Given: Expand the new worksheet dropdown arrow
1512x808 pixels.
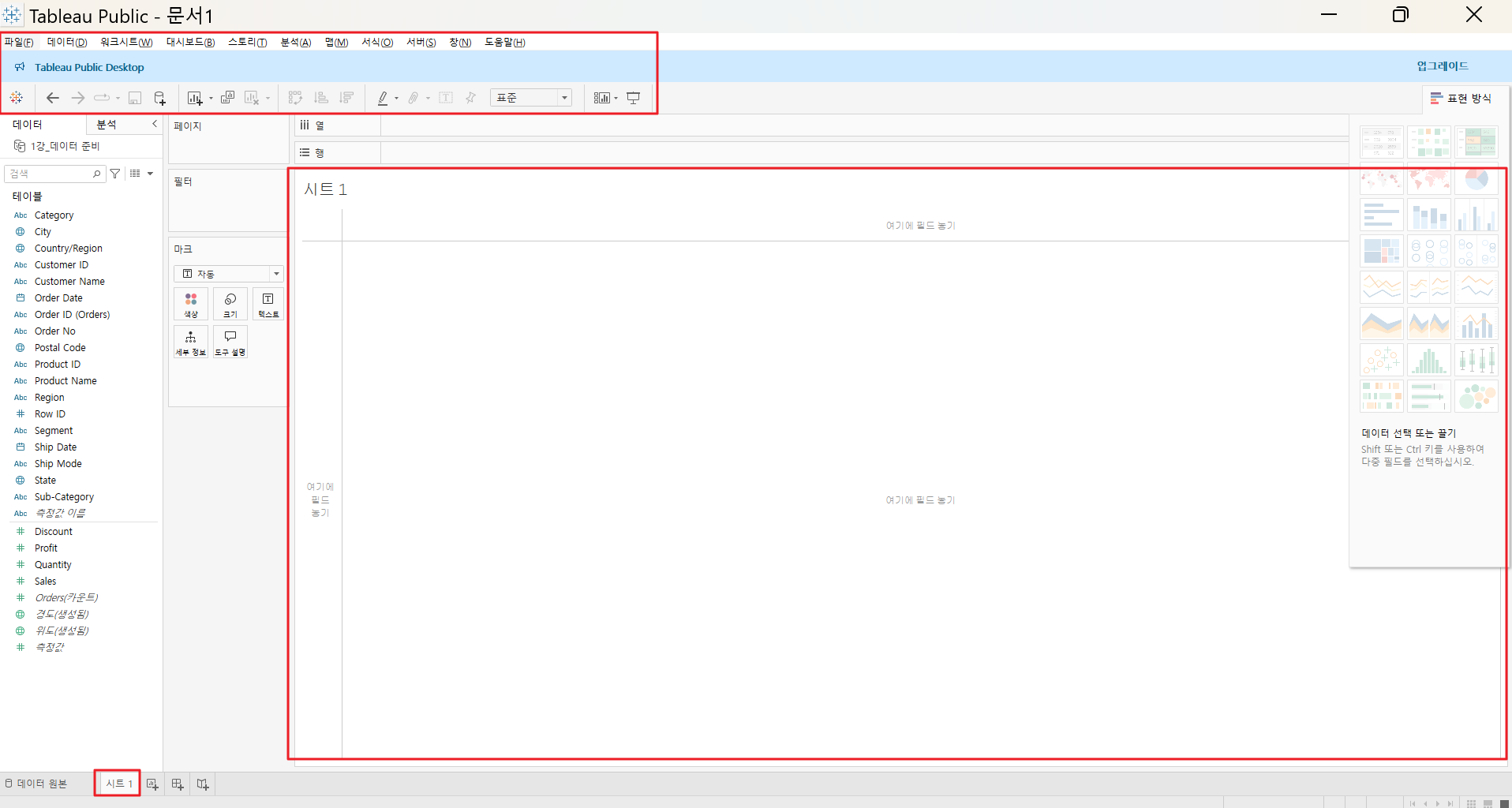Looking at the screenshot, I should 211,99.
